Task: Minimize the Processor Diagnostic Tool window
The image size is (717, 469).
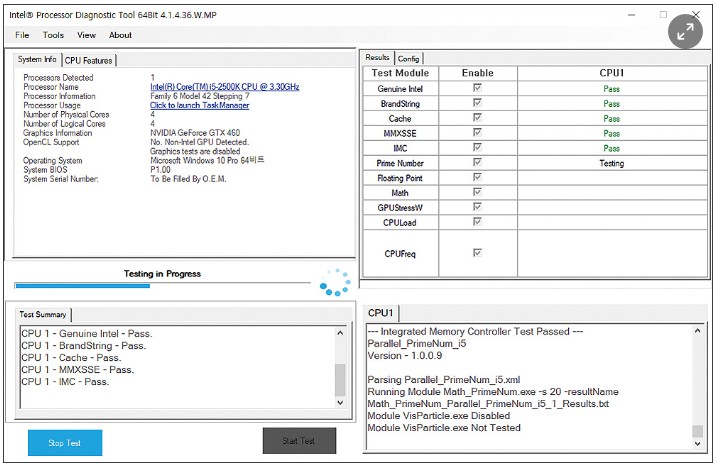Action: [x=631, y=15]
